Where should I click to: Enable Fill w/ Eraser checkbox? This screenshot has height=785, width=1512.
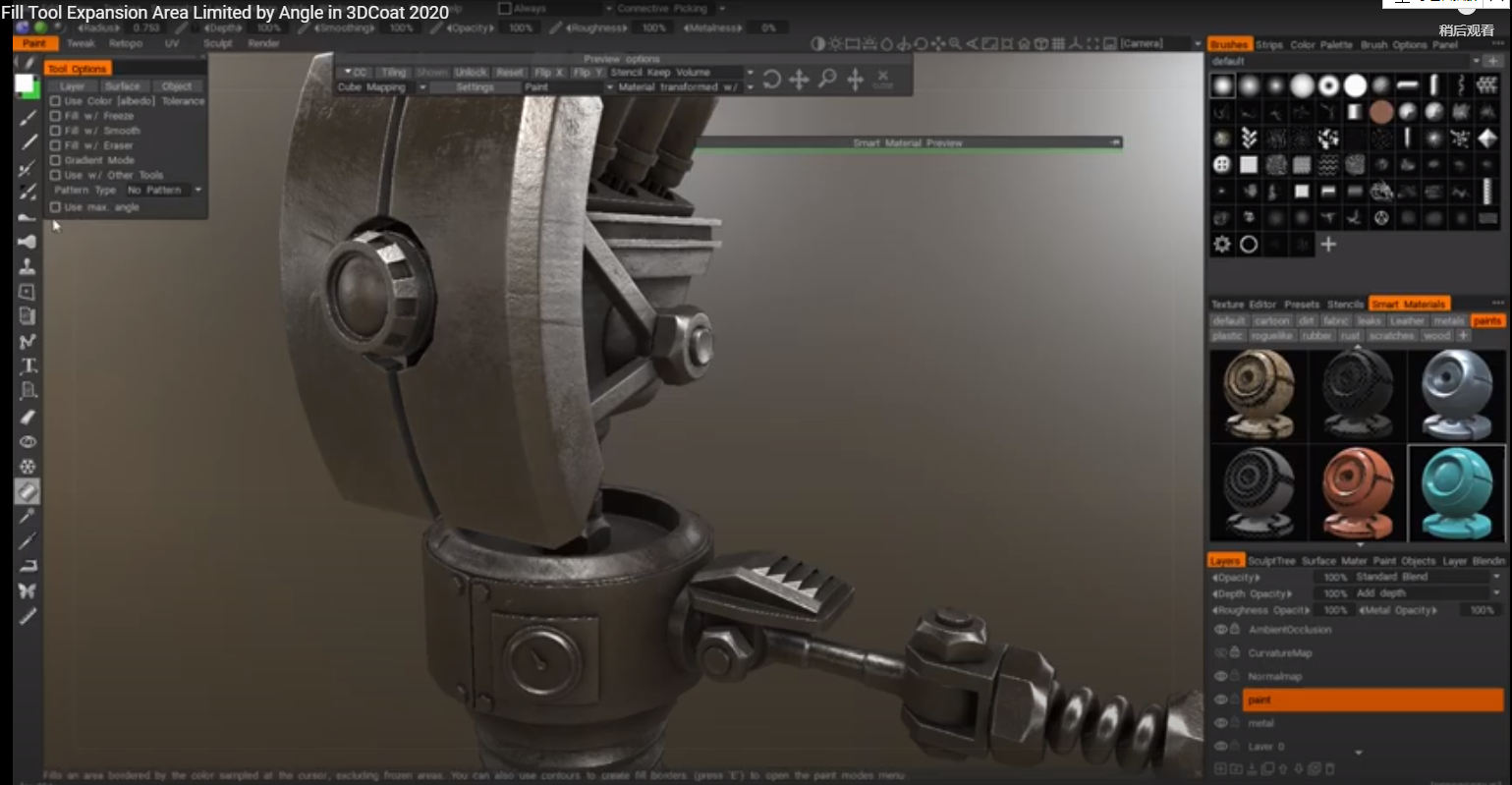pos(56,145)
